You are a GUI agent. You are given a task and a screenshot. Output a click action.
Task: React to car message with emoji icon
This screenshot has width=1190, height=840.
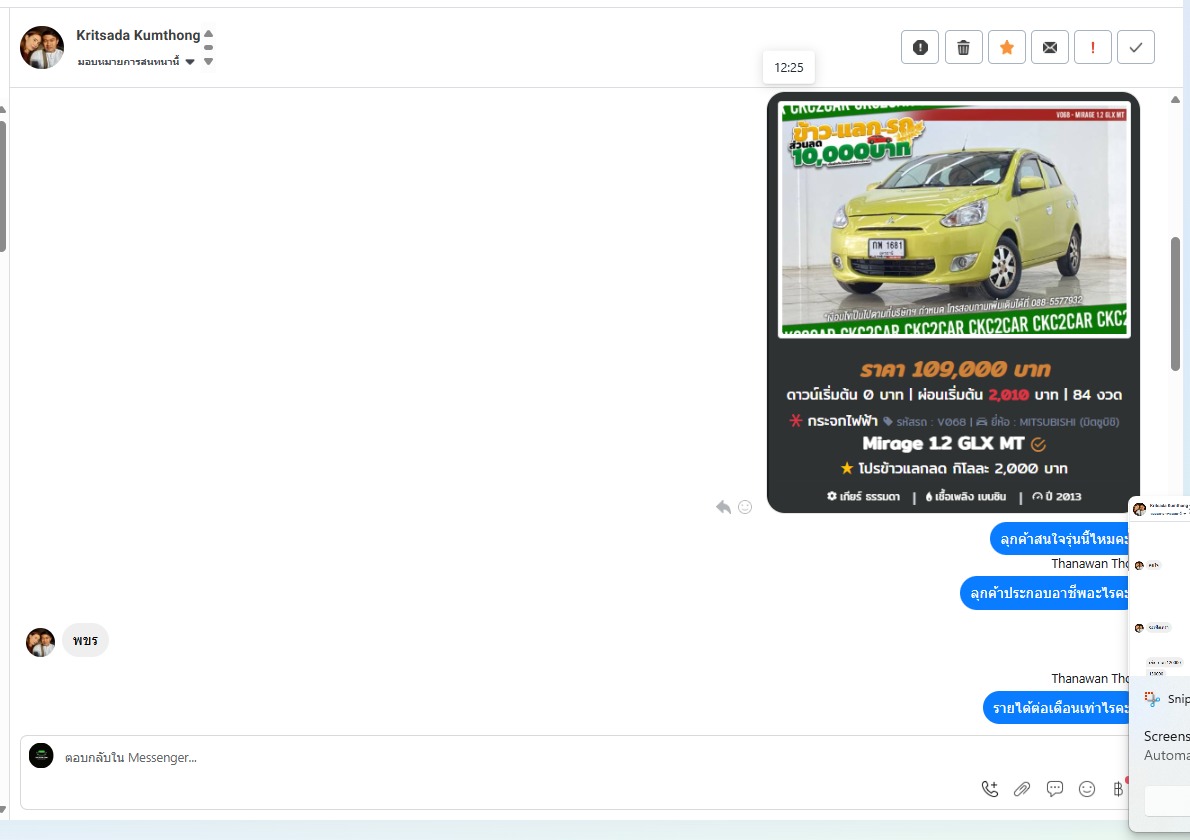(745, 507)
